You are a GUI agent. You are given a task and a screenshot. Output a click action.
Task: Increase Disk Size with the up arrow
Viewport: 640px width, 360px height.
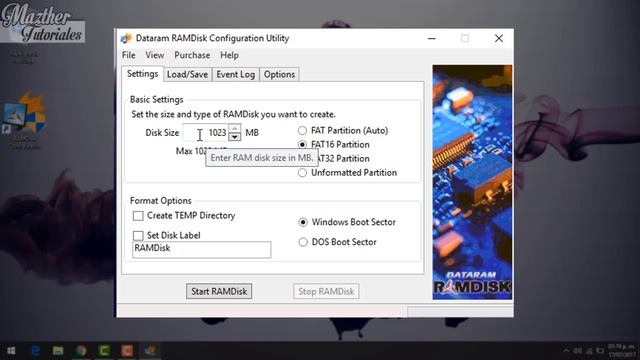tap(234, 128)
